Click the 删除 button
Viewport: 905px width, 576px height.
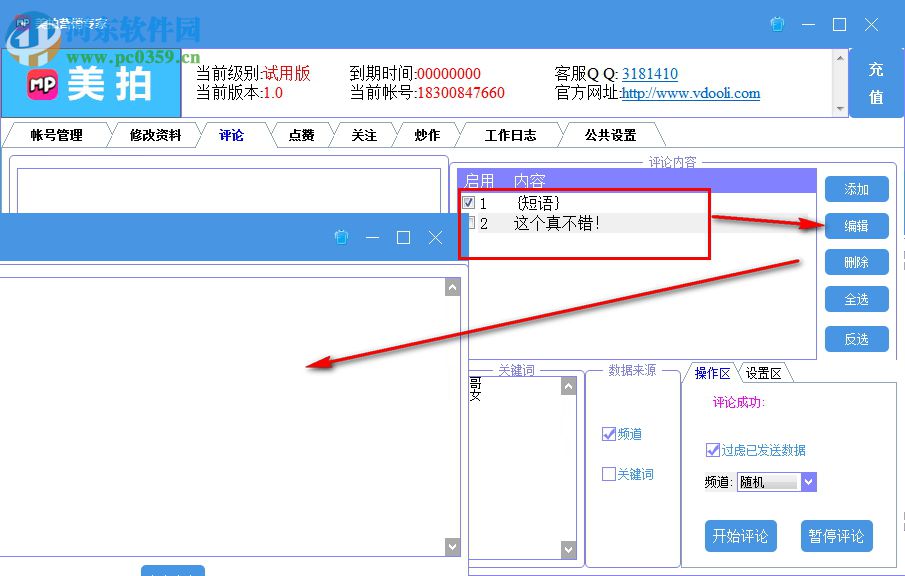pos(856,262)
